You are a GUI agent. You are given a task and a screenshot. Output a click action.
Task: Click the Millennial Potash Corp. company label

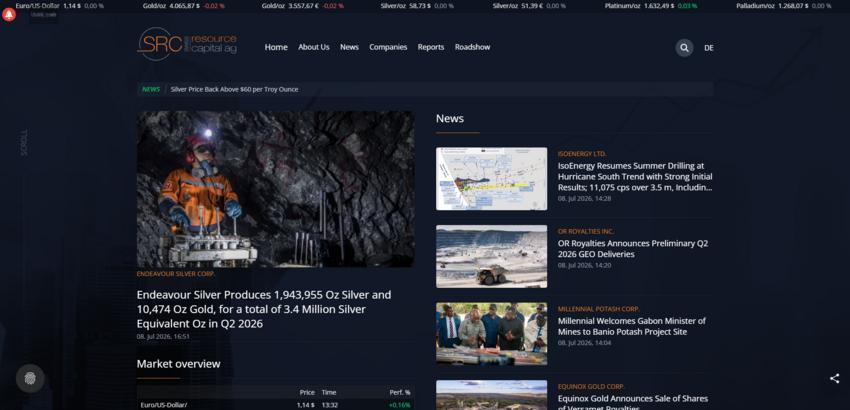click(x=598, y=309)
